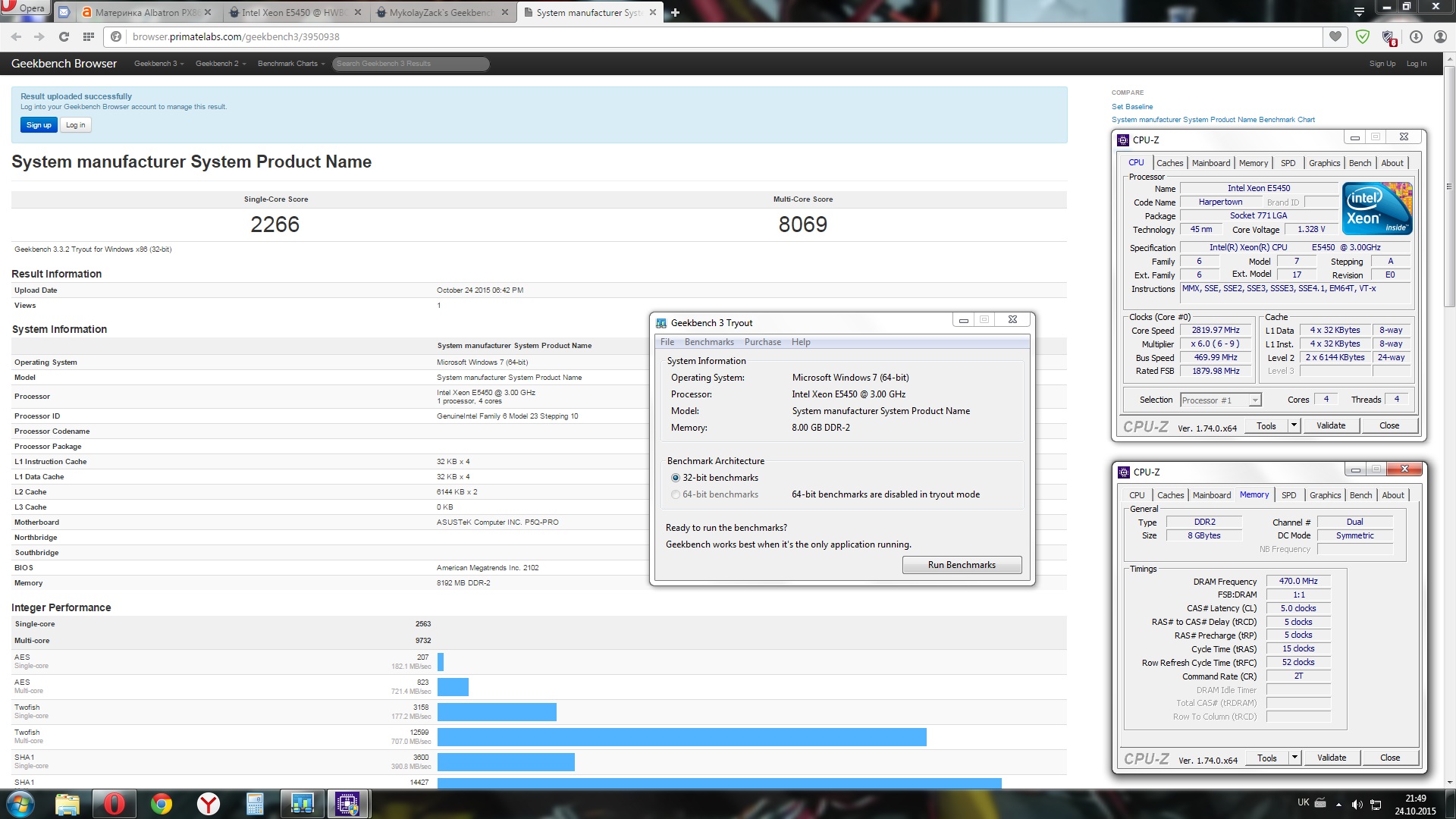Click Log in button in banner

[75, 125]
